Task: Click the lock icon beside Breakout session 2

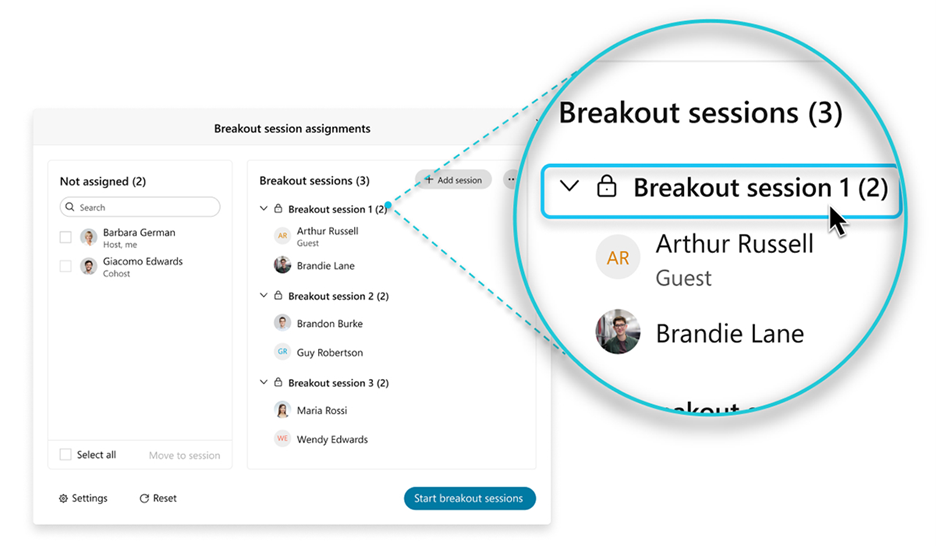Action: (278, 296)
